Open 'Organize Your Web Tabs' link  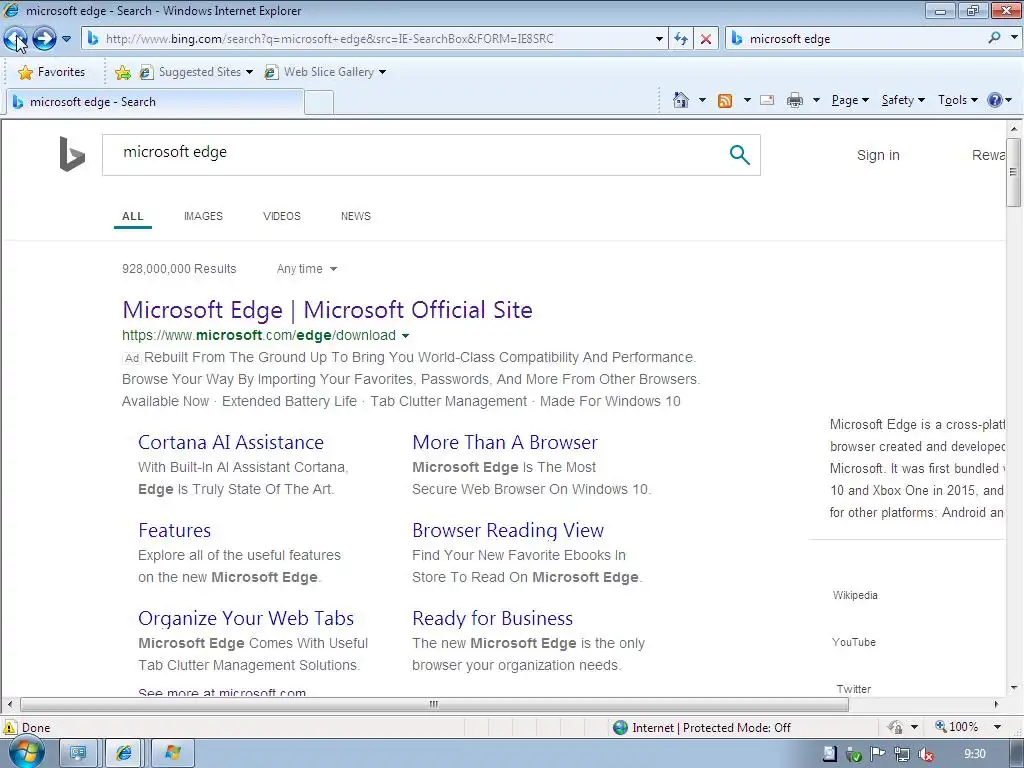coord(246,618)
